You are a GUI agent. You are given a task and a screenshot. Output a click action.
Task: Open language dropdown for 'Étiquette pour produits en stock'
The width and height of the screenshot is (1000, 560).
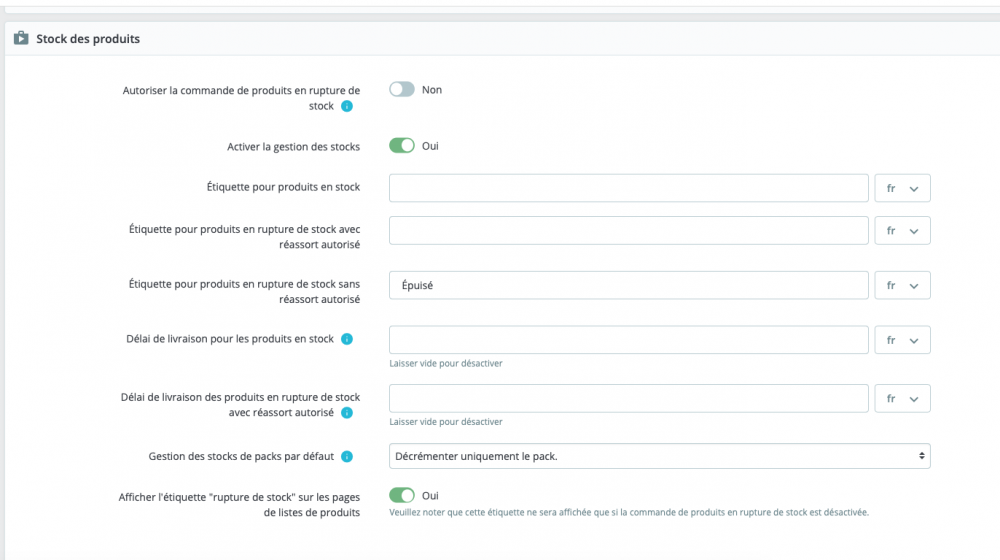click(x=902, y=188)
